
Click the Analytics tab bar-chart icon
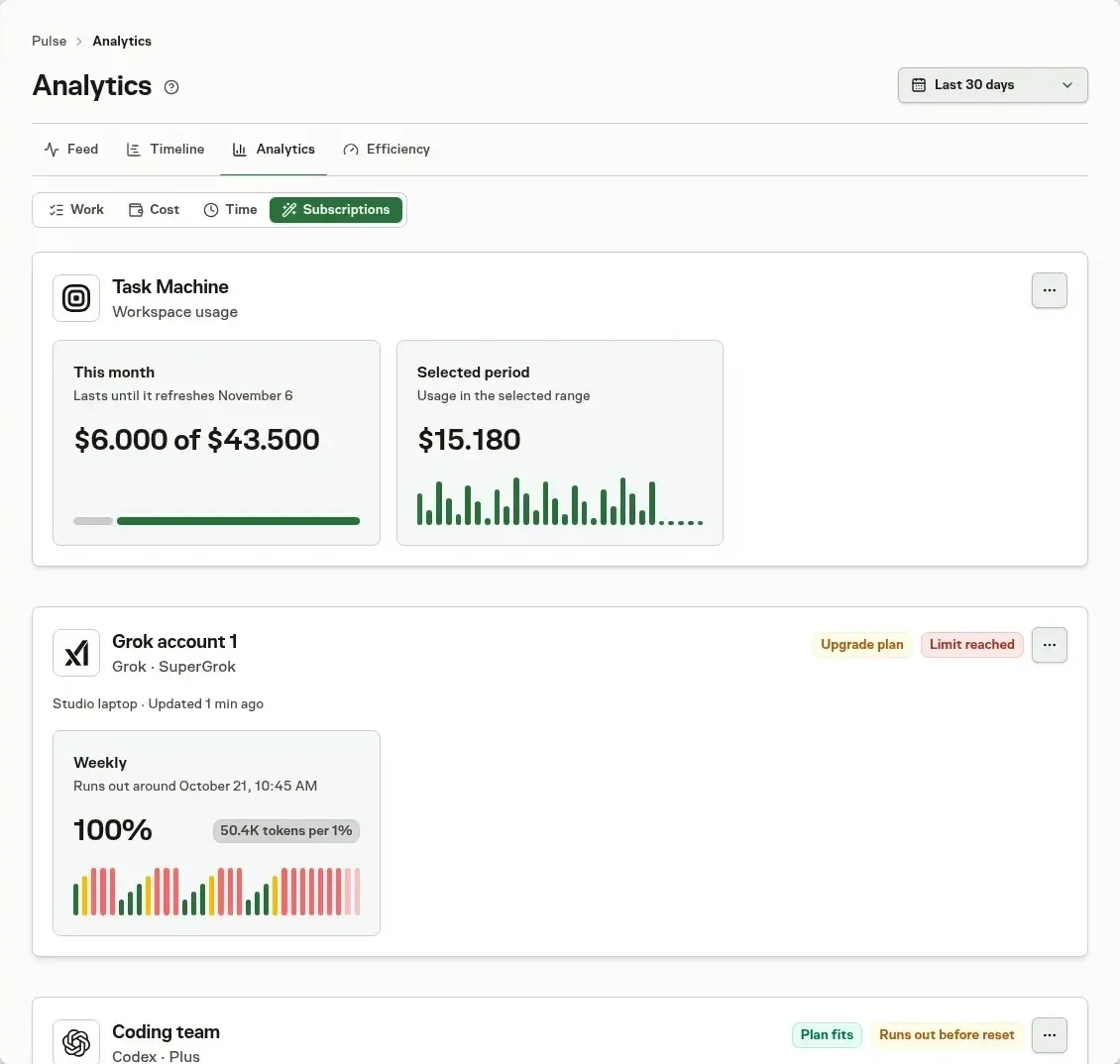(x=239, y=150)
